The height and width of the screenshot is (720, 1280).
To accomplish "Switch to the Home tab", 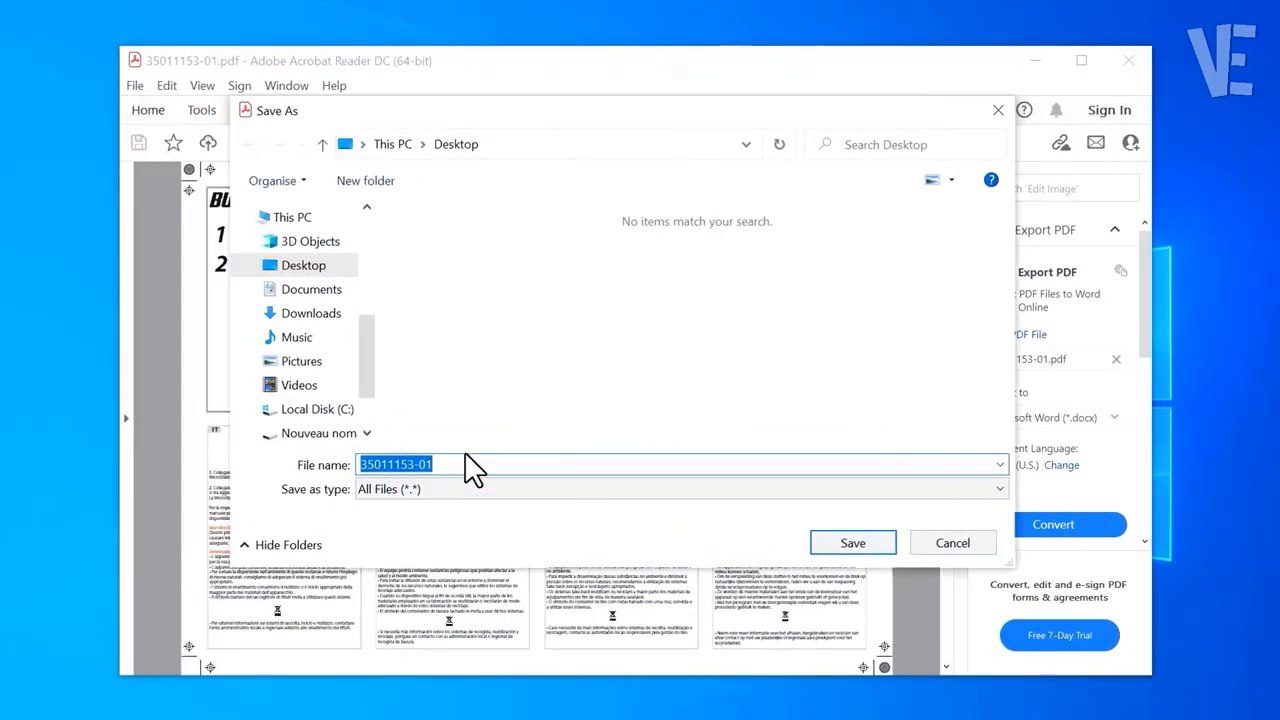I will pos(148,111).
